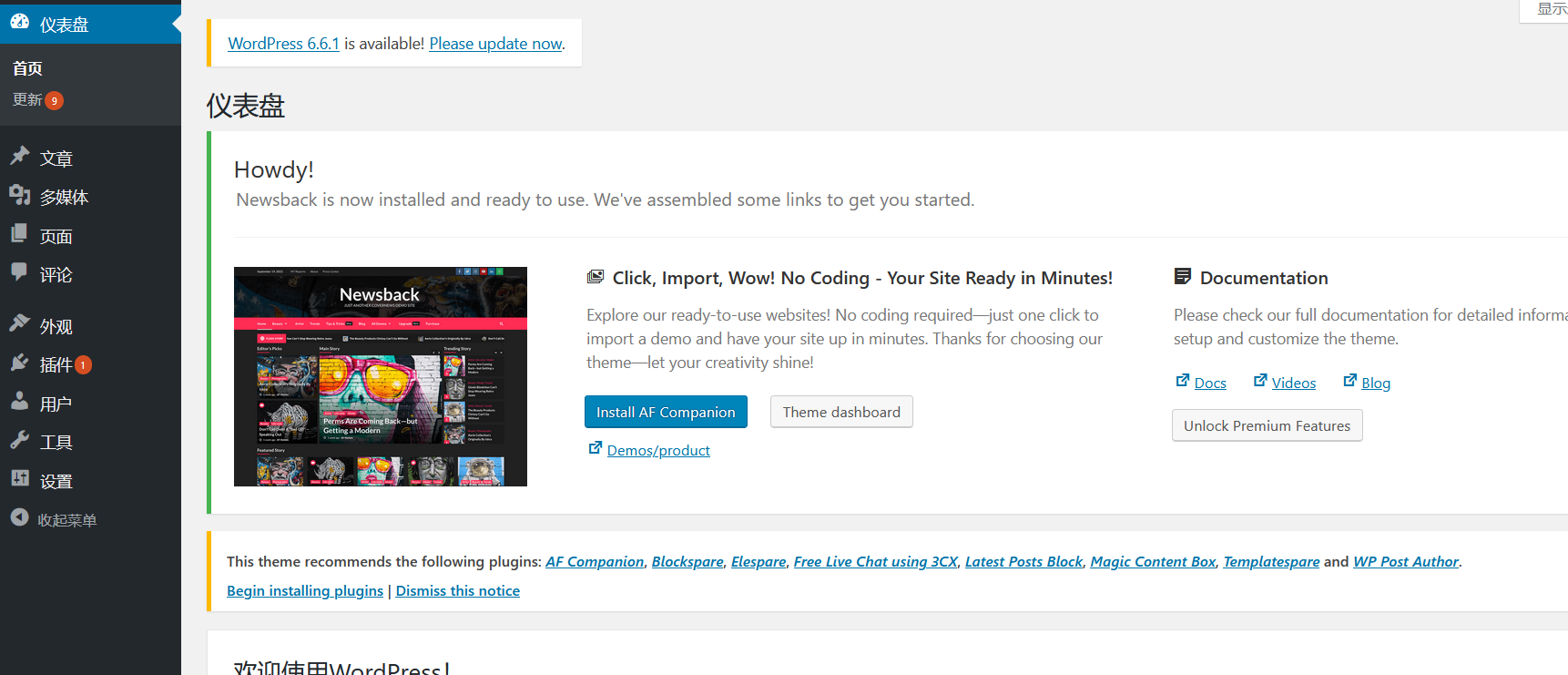Click the WordPress 6.6.1 link
Screen dimensions: 1568x675
[x=283, y=44]
